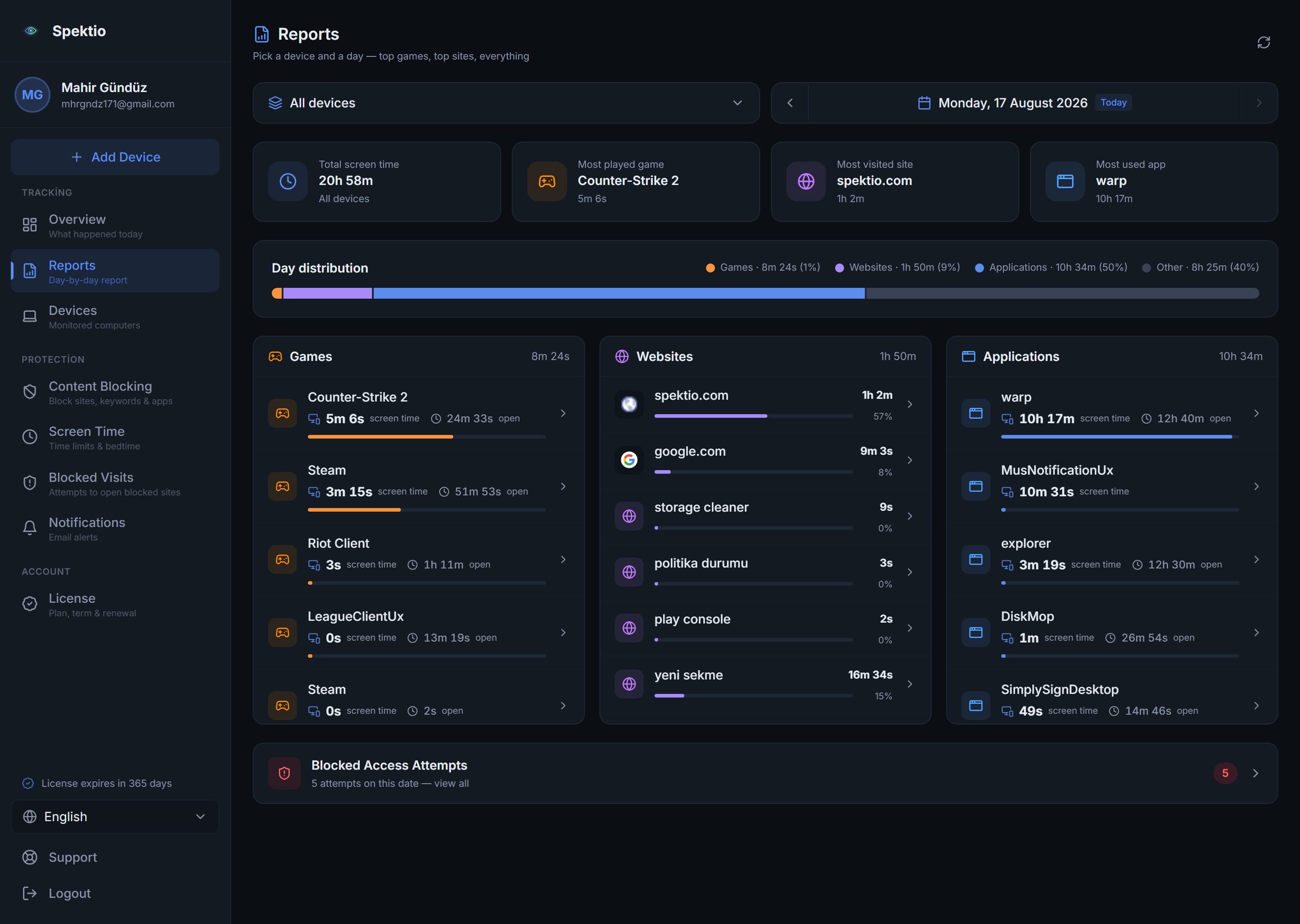Click the Games legend entry in Day distribution

763,268
